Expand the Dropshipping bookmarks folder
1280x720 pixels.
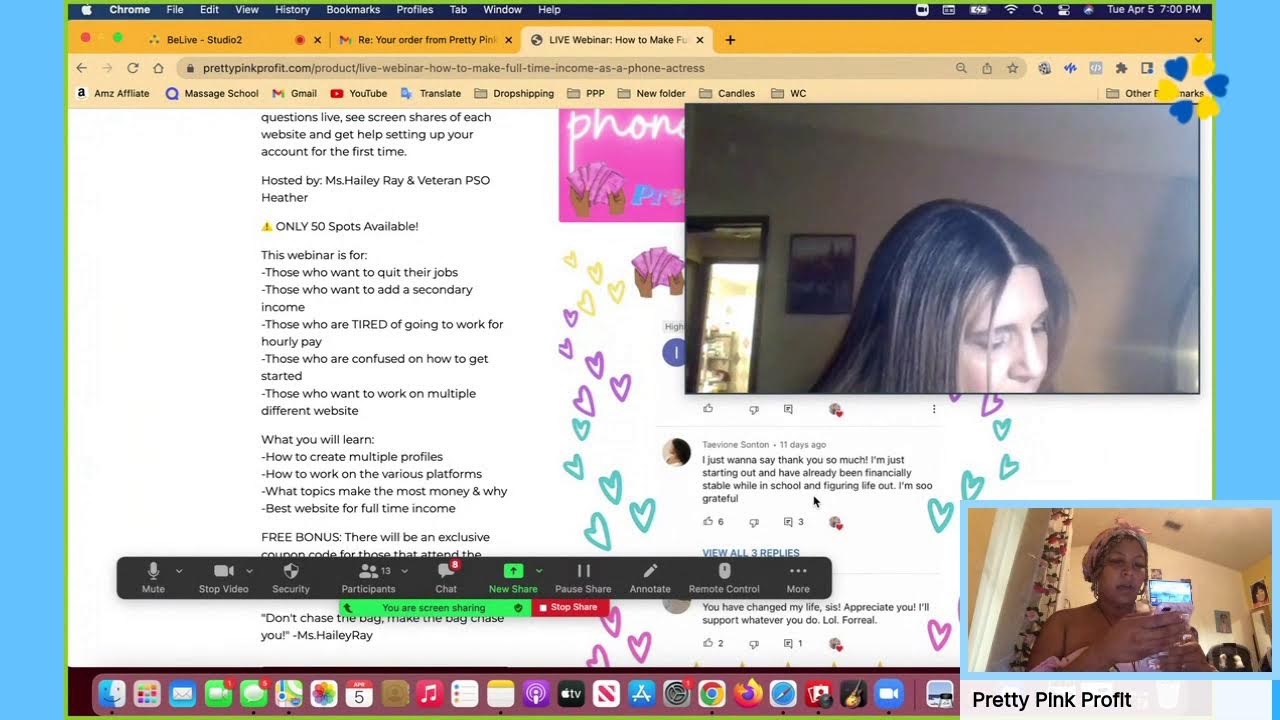click(x=514, y=93)
